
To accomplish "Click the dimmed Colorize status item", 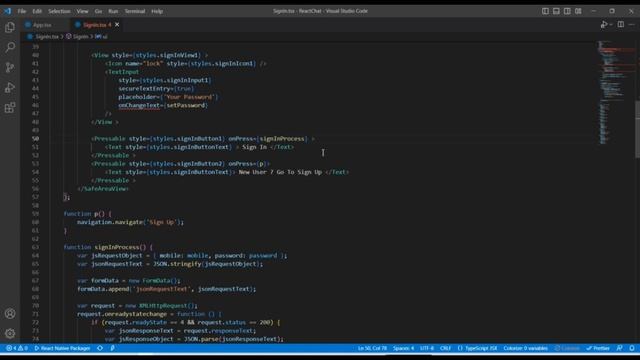I will [x=567, y=348].
